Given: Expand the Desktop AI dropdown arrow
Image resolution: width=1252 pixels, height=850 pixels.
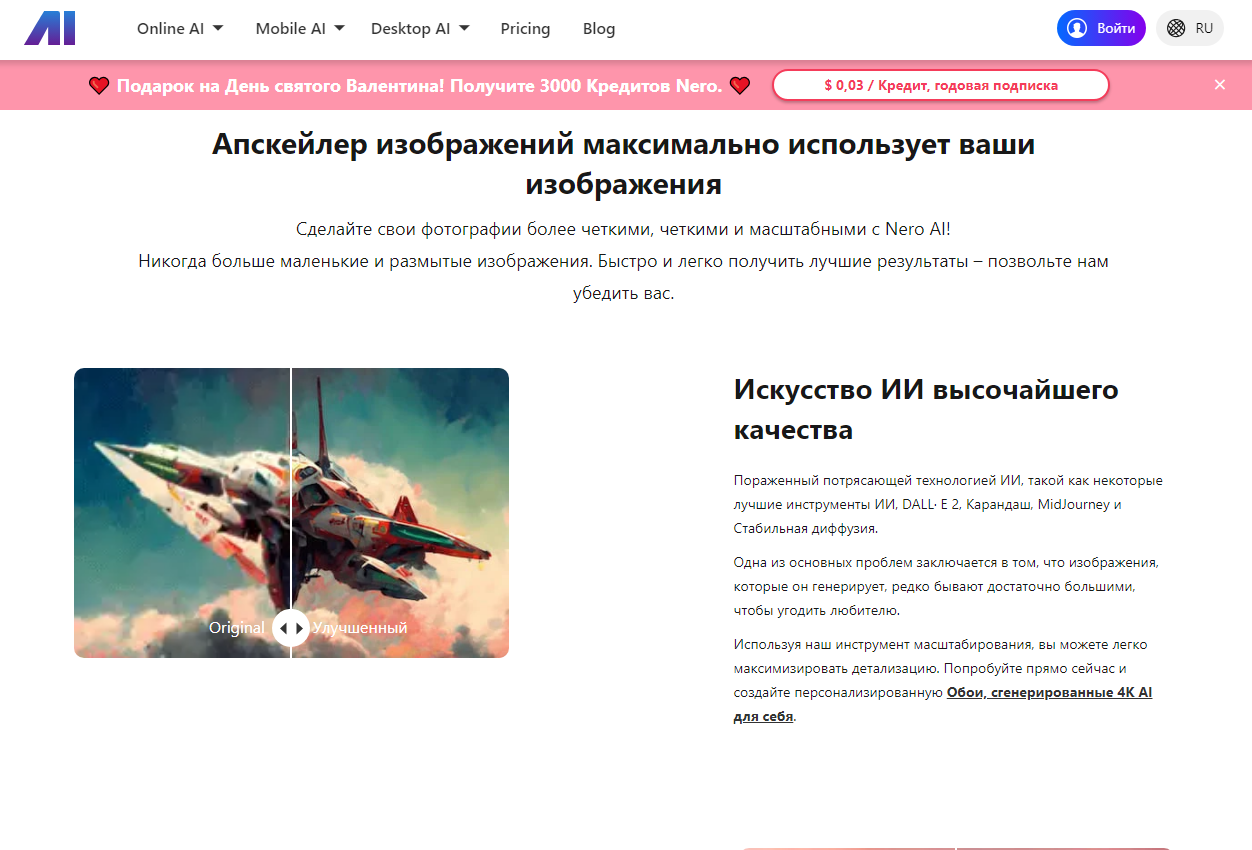Looking at the screenshot, I should (464, 28).
